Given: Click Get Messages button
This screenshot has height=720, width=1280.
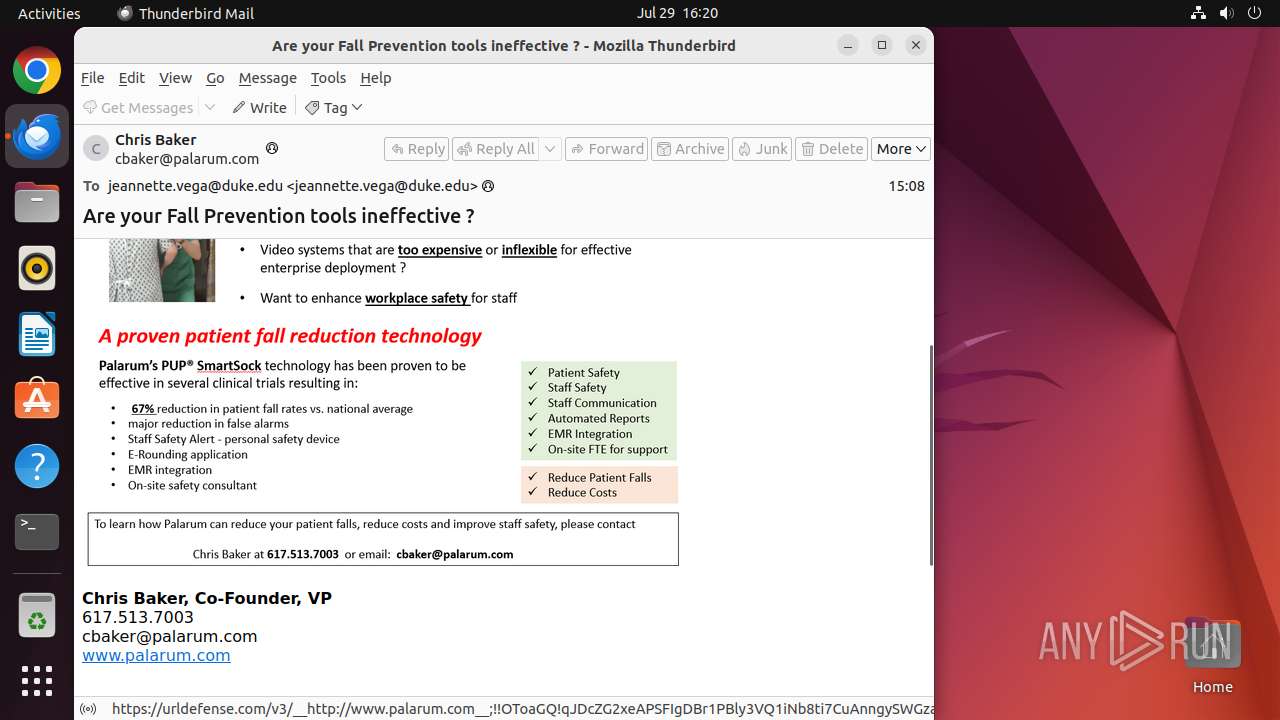Looking at the screenshot, I should pos(138,107).
